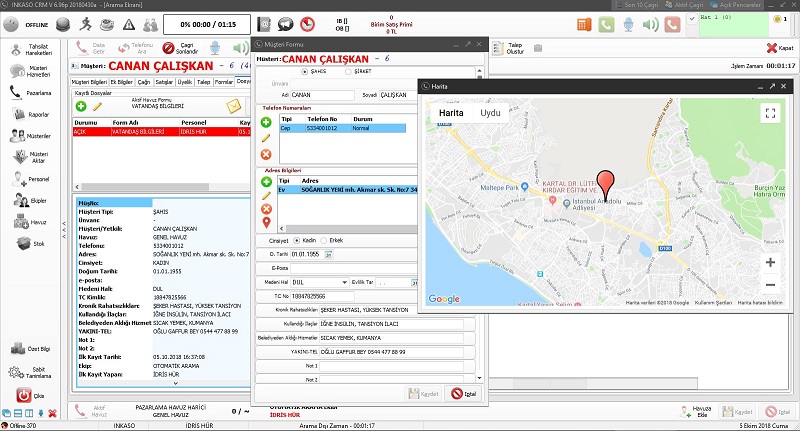Viewport: 800px width, 431px height.
Task: Expand customer details bottom chevron
Action: tap(176, 383)
